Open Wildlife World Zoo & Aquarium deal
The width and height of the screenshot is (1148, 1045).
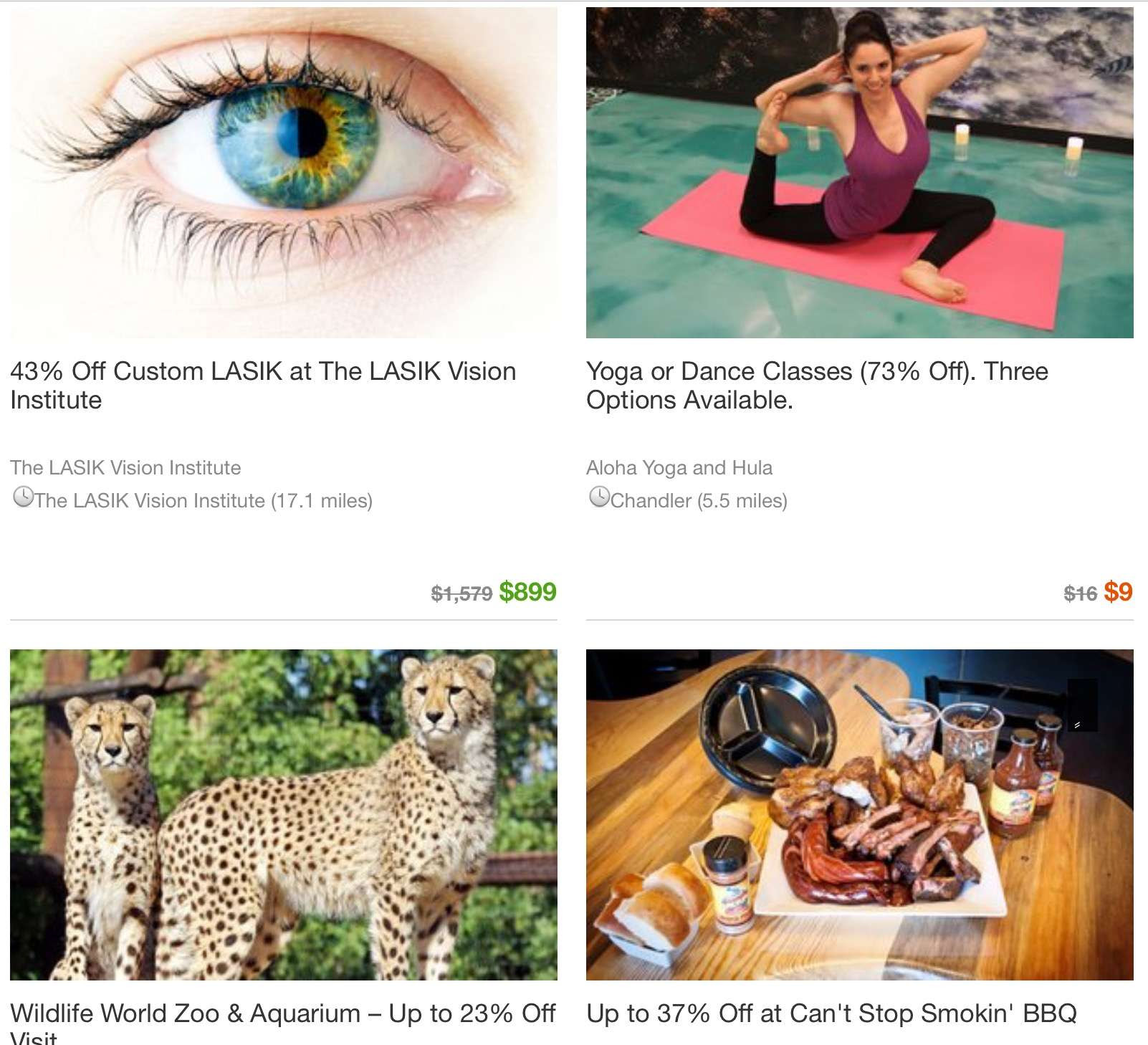click(283, 1022)
